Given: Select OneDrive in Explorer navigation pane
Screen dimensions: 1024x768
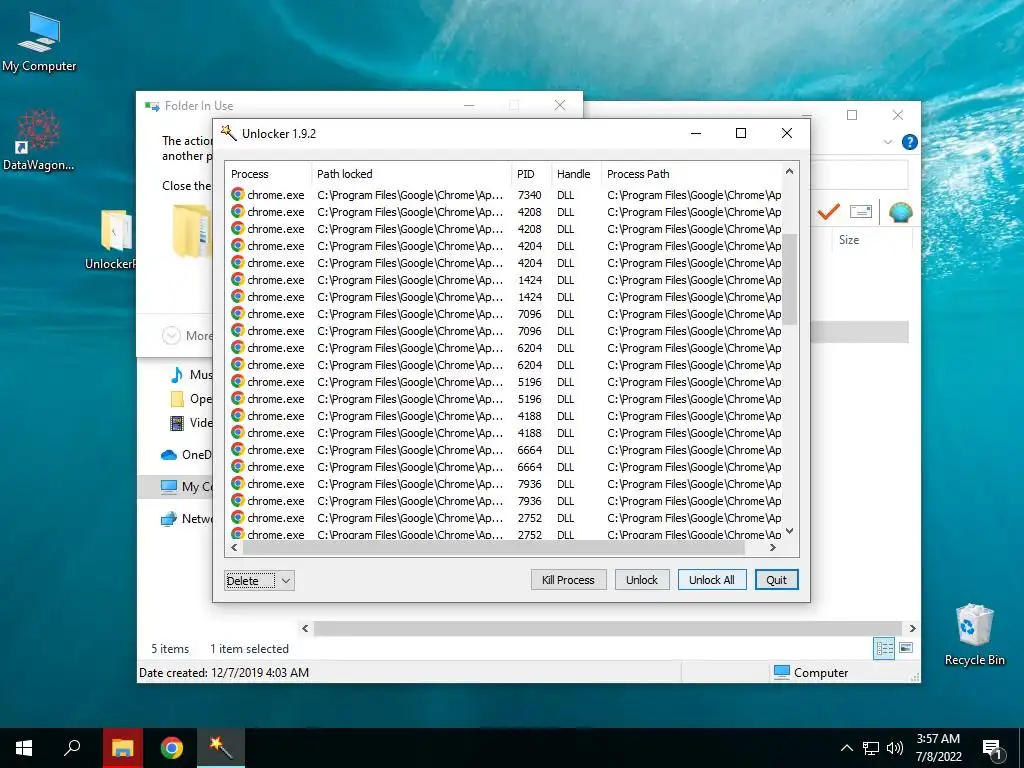Looking at the screenshot, I should pyautogui.click(x=186, y=455).
